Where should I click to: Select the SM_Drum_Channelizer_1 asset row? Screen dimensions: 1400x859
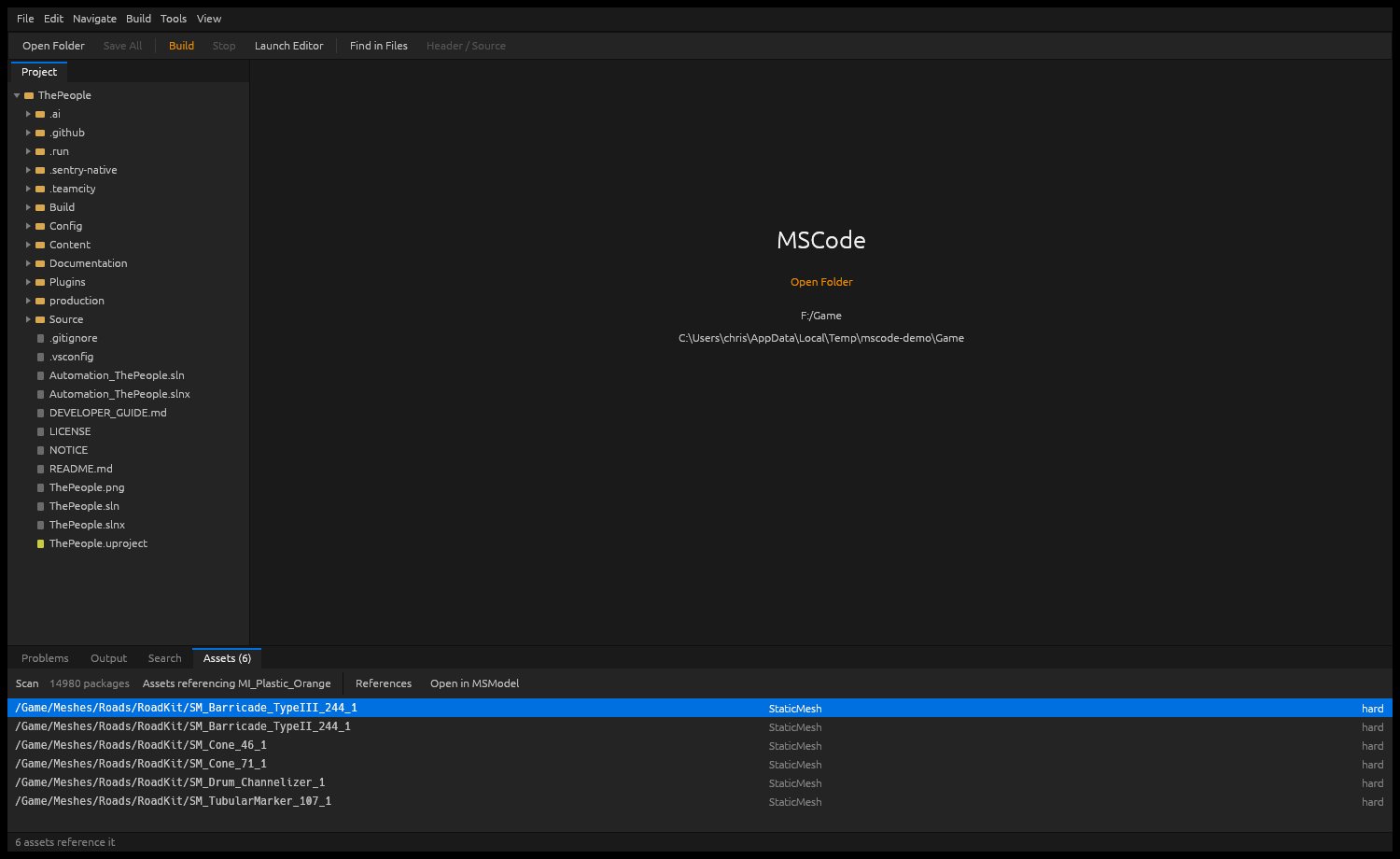pos(700,782)
